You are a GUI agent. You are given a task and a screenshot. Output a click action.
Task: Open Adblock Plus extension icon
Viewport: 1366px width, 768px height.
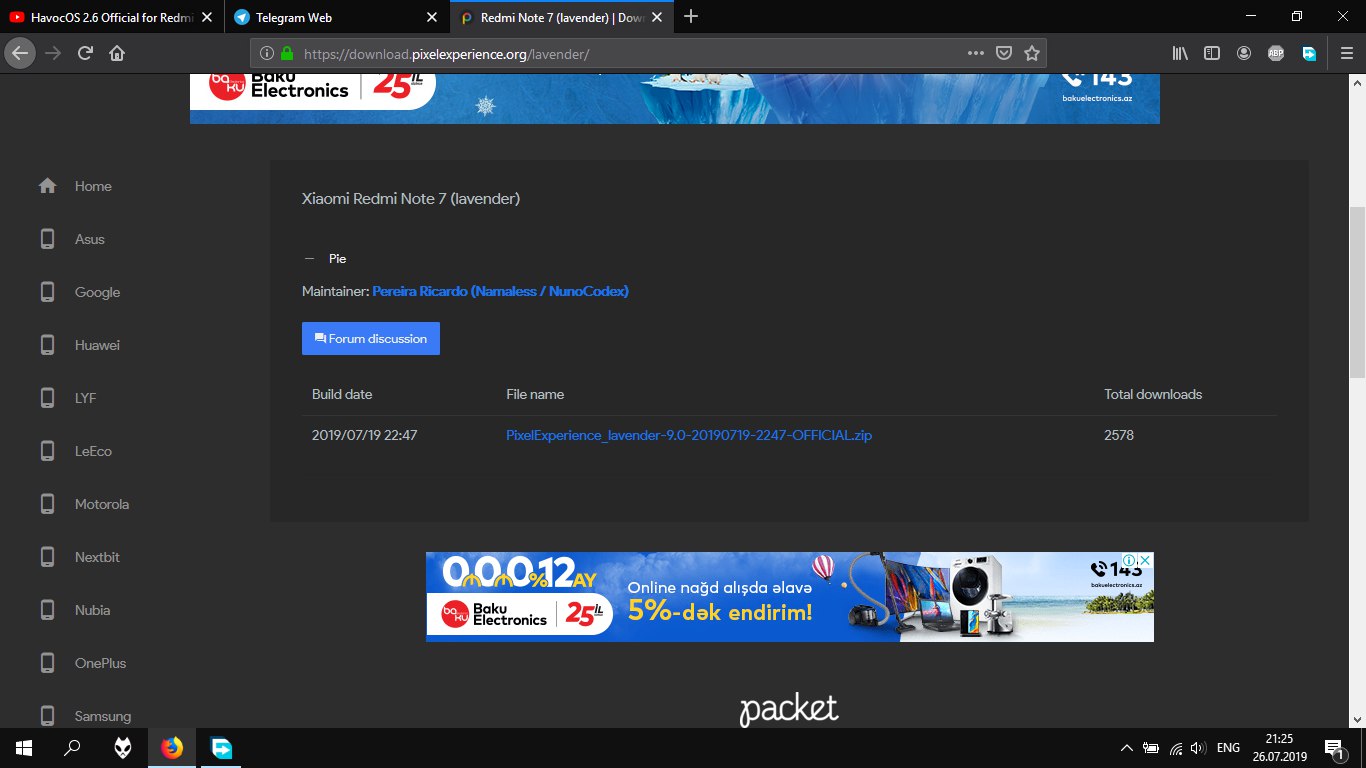(x=1276, y=53)
